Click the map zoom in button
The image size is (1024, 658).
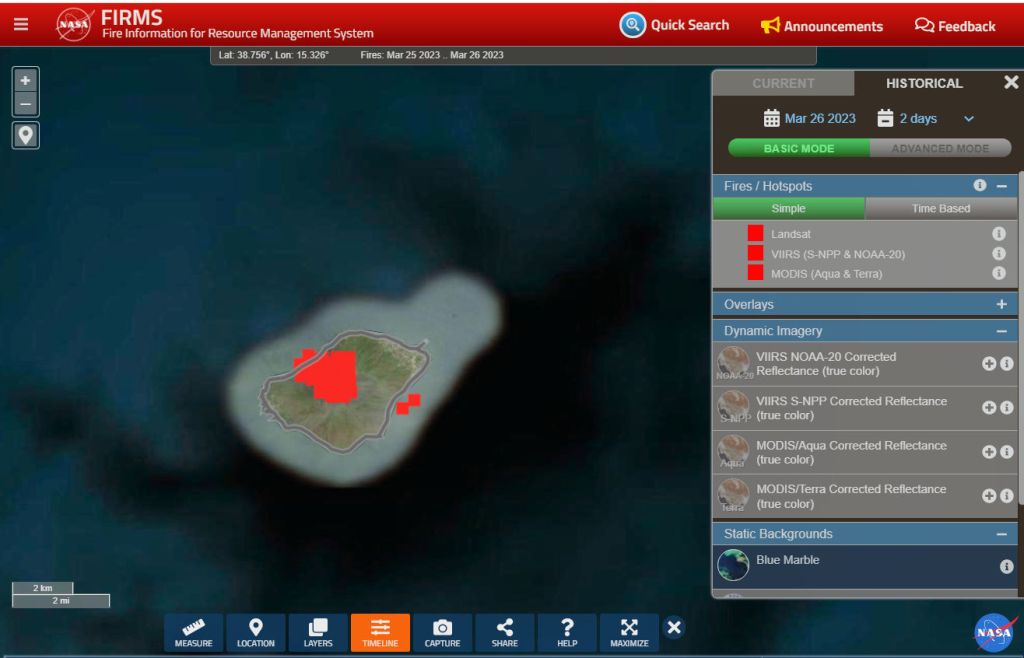click(x=26, y=80)
